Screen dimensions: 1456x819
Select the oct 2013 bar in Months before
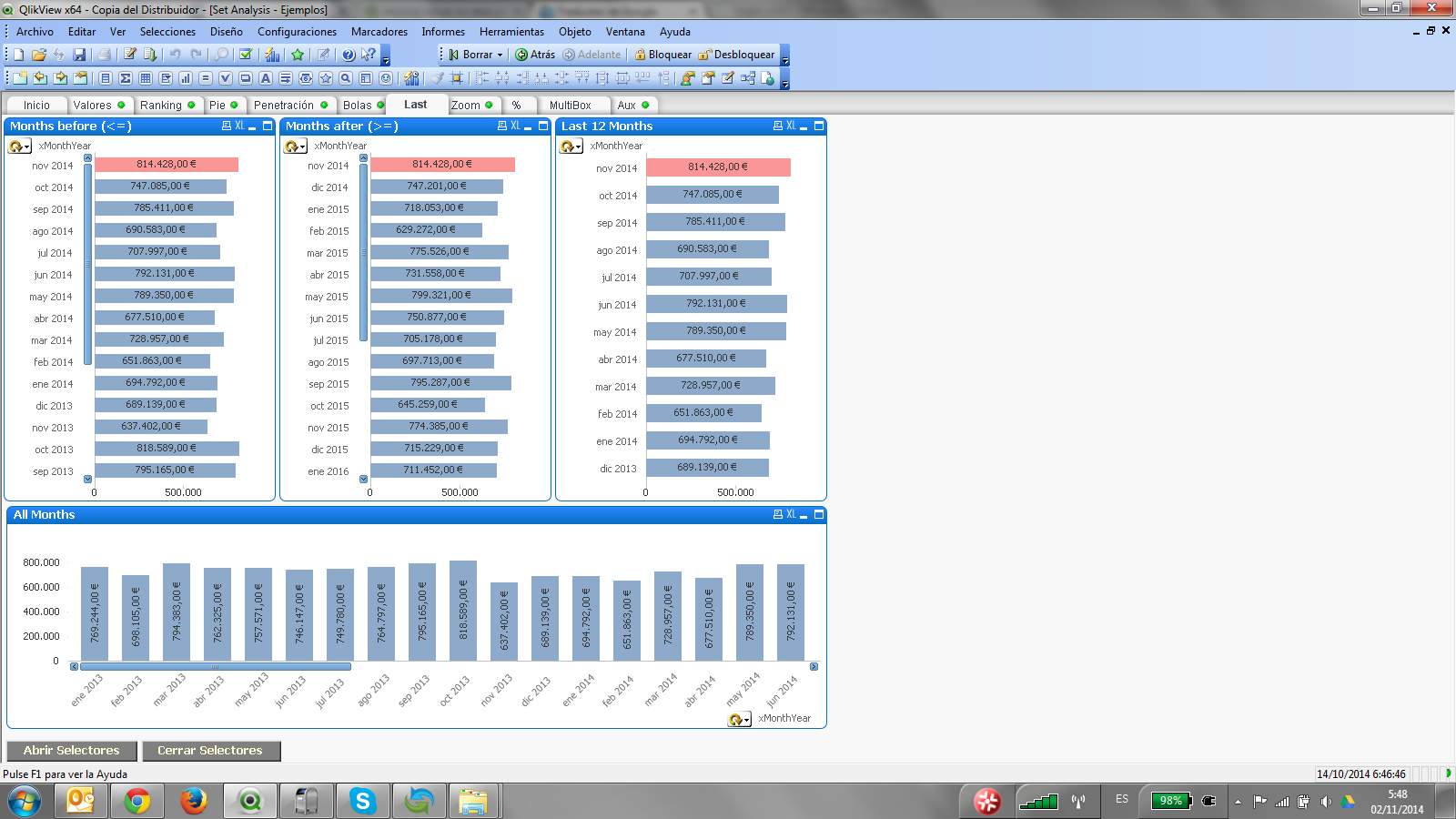coord(167,449)
